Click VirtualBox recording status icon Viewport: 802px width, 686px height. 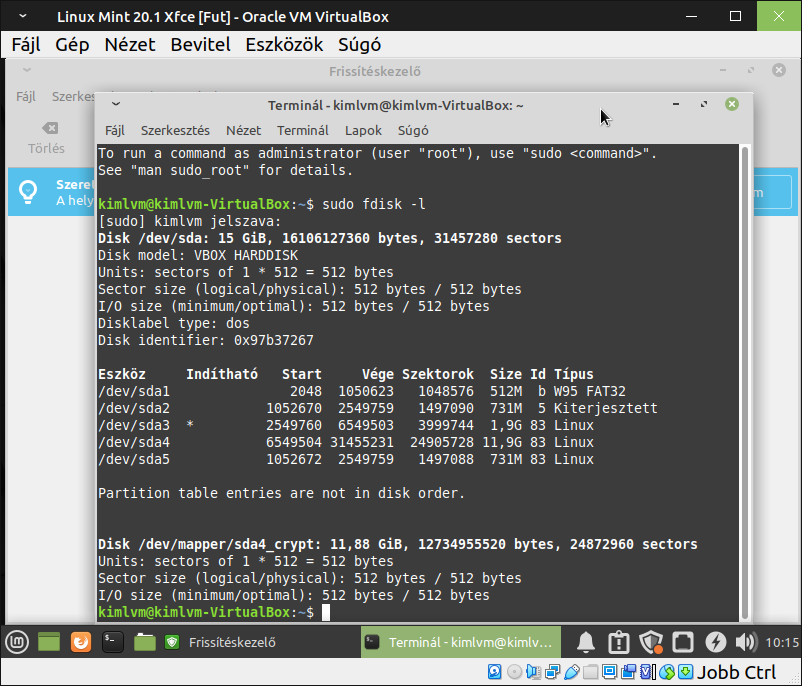(x=629, y=672)
